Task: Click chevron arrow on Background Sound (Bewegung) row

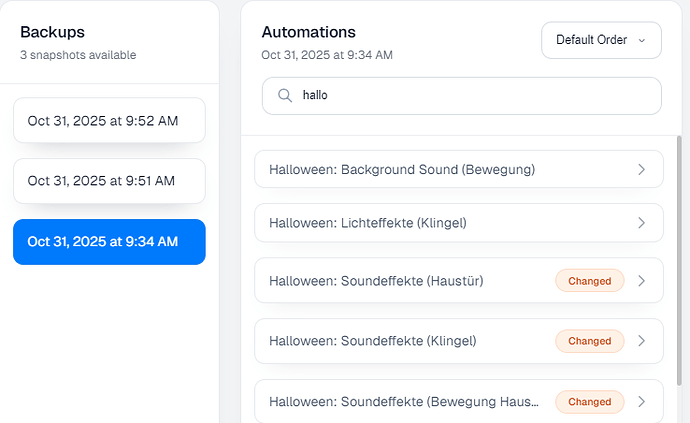Action: (642, 170)
